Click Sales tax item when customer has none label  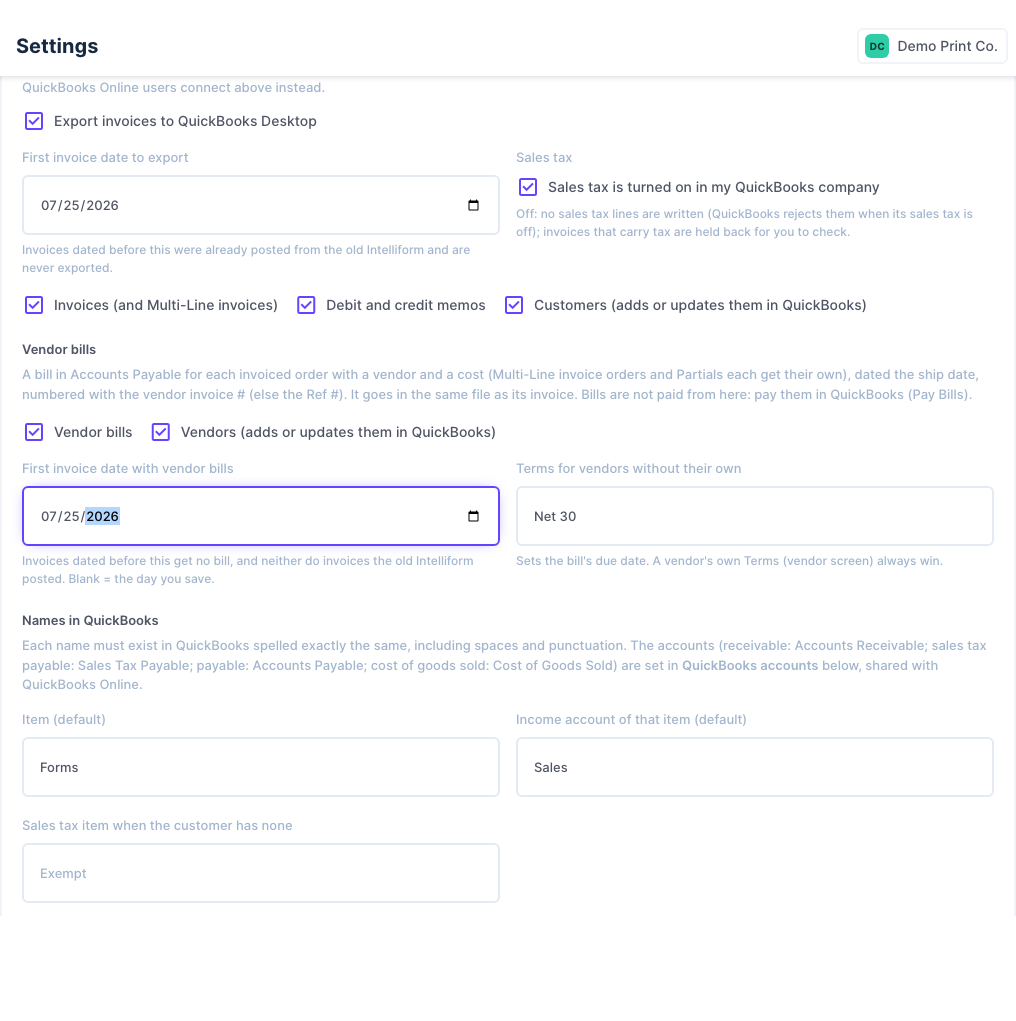[x=157, y=826]
